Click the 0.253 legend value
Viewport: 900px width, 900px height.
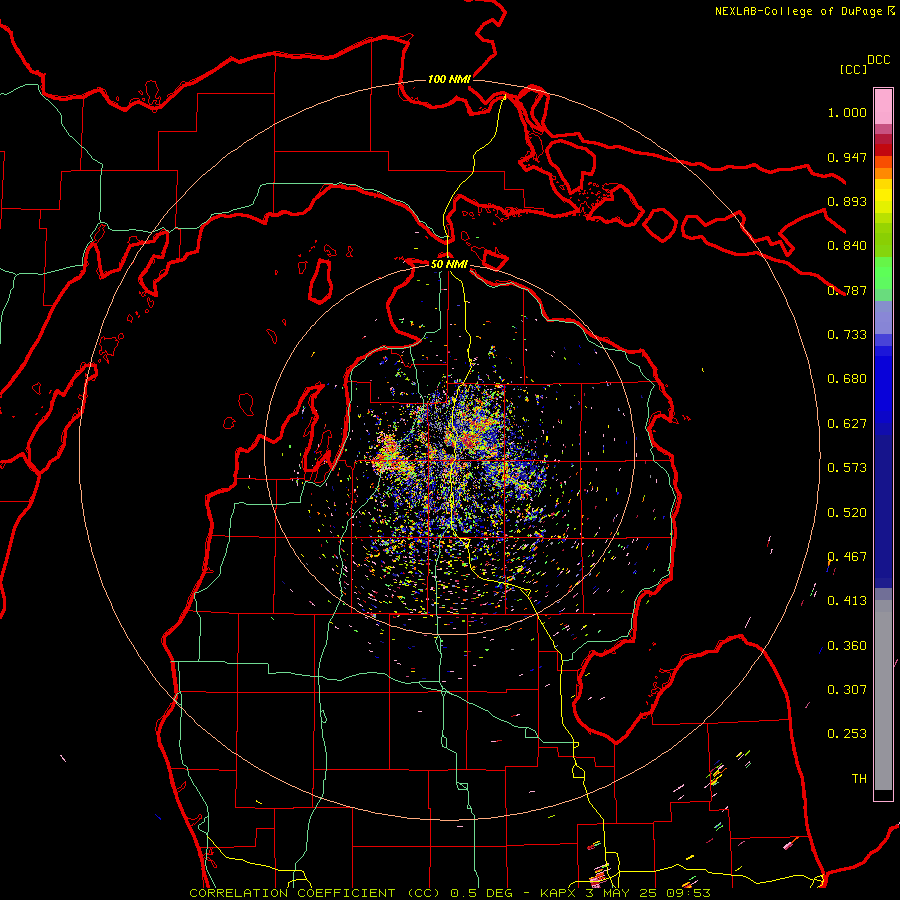point(847,734)
